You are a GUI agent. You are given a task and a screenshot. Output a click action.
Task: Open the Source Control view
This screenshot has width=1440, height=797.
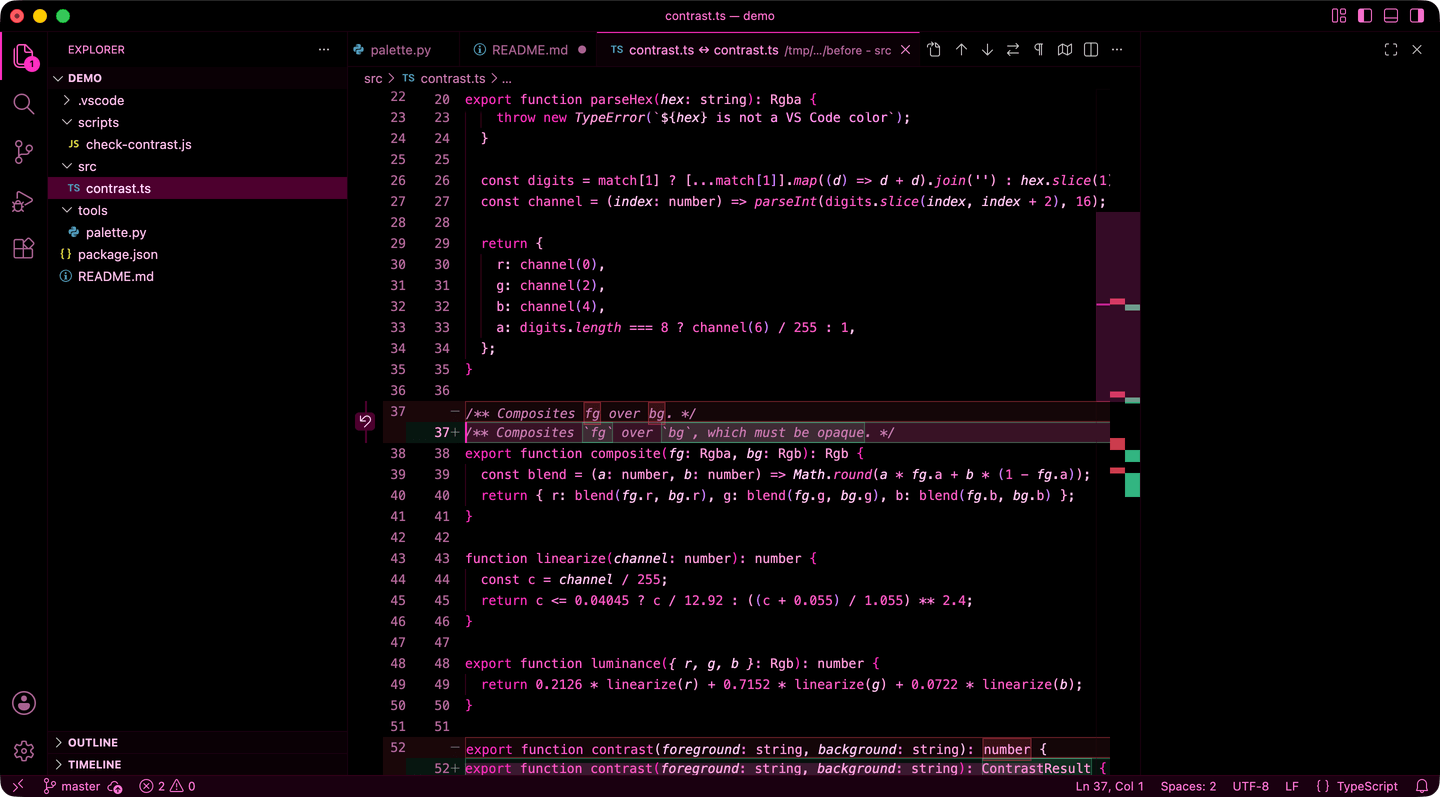point(24,152)
